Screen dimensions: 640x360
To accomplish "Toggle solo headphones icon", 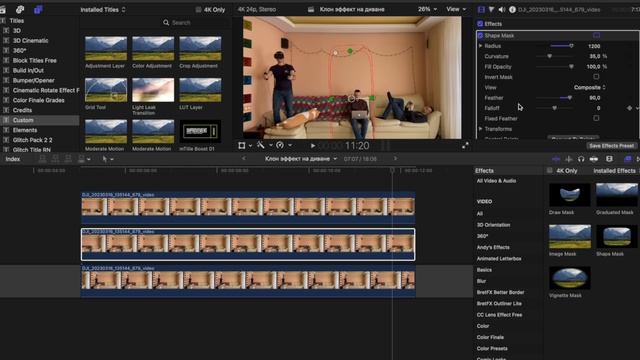I will (581, 159).
